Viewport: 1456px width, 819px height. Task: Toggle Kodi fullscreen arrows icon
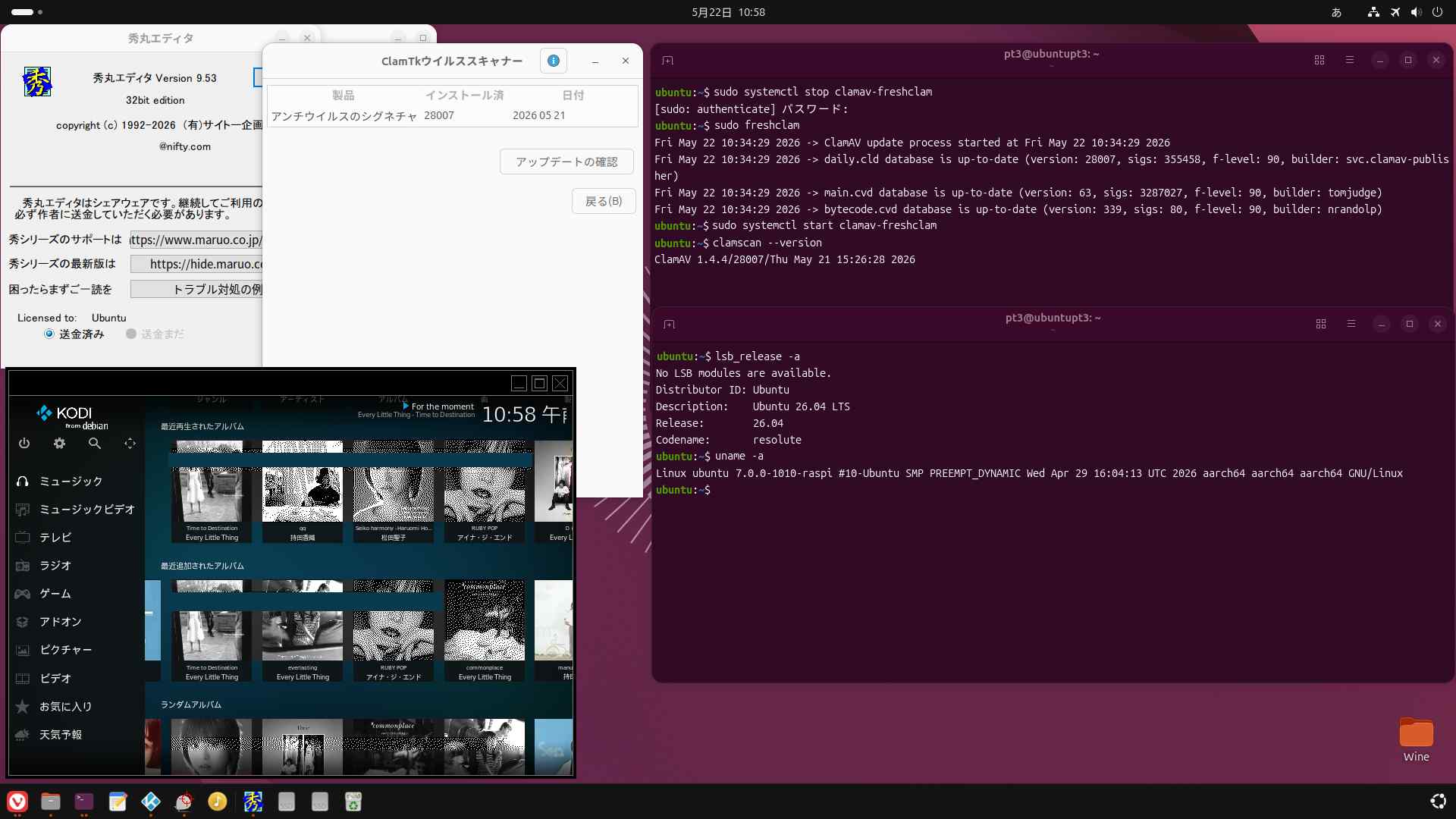(130, 444)
